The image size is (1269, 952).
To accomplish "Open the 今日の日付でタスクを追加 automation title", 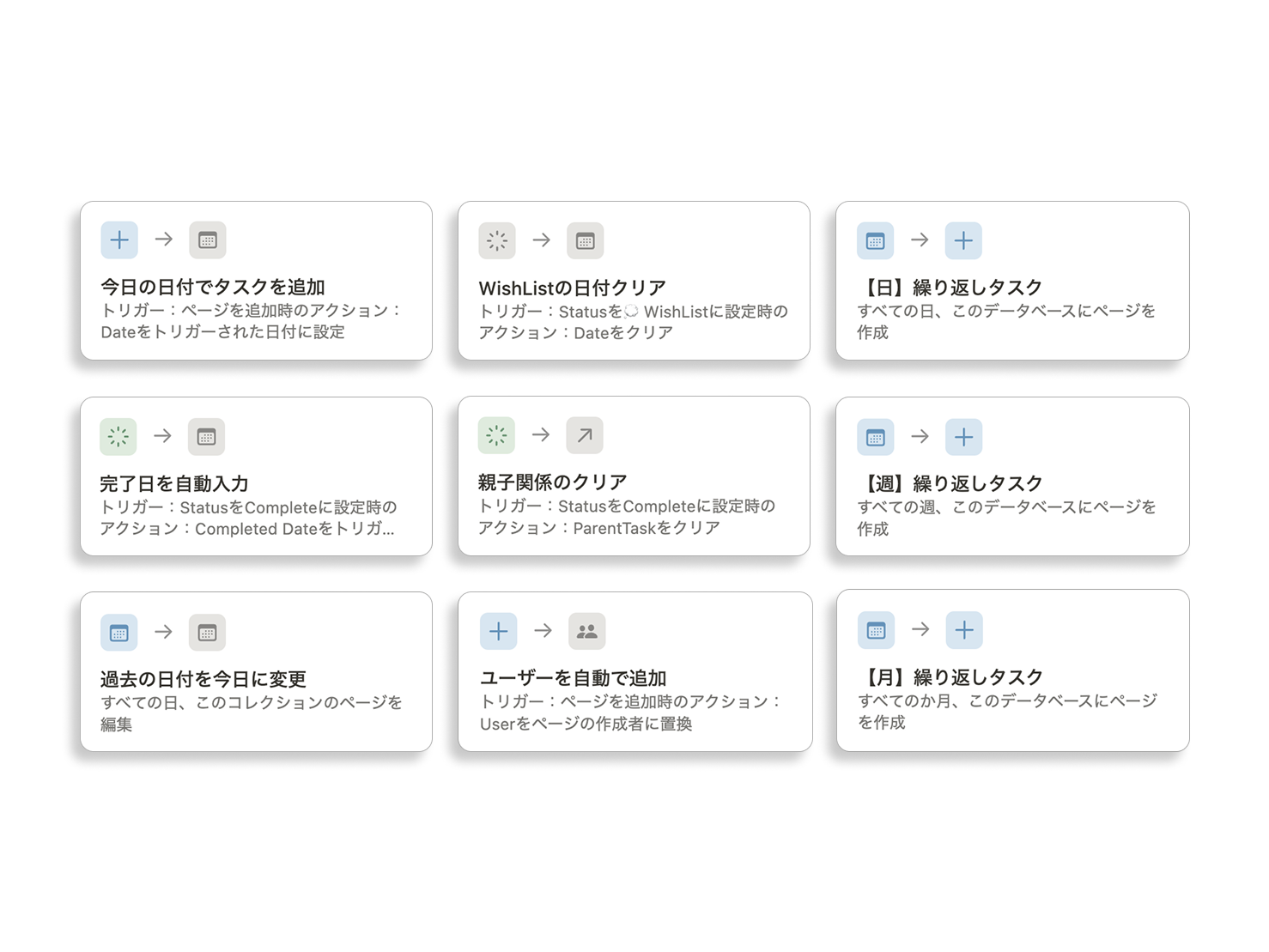I will [x=213, y=287].
